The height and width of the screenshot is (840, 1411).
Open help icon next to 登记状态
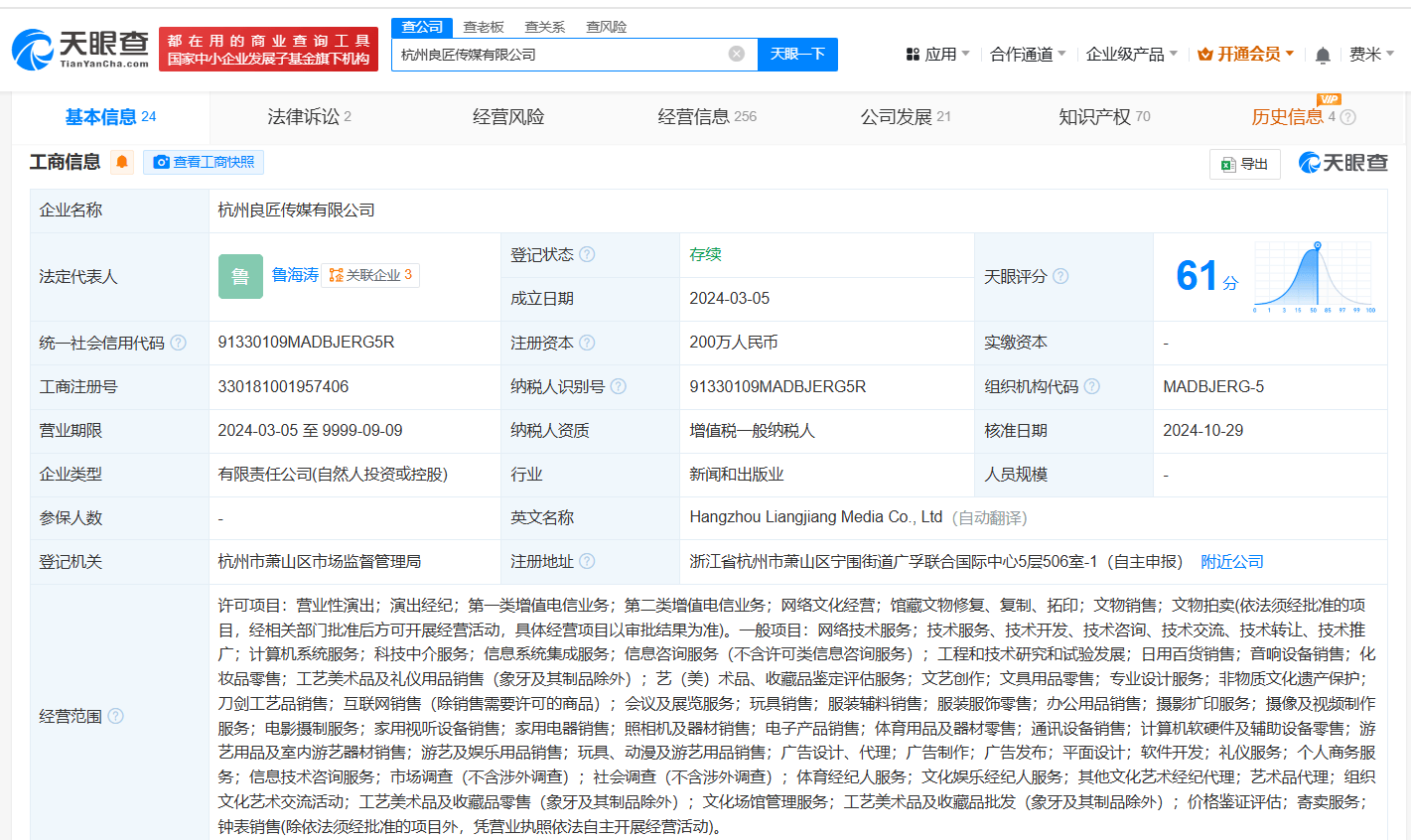pos(587,254)
